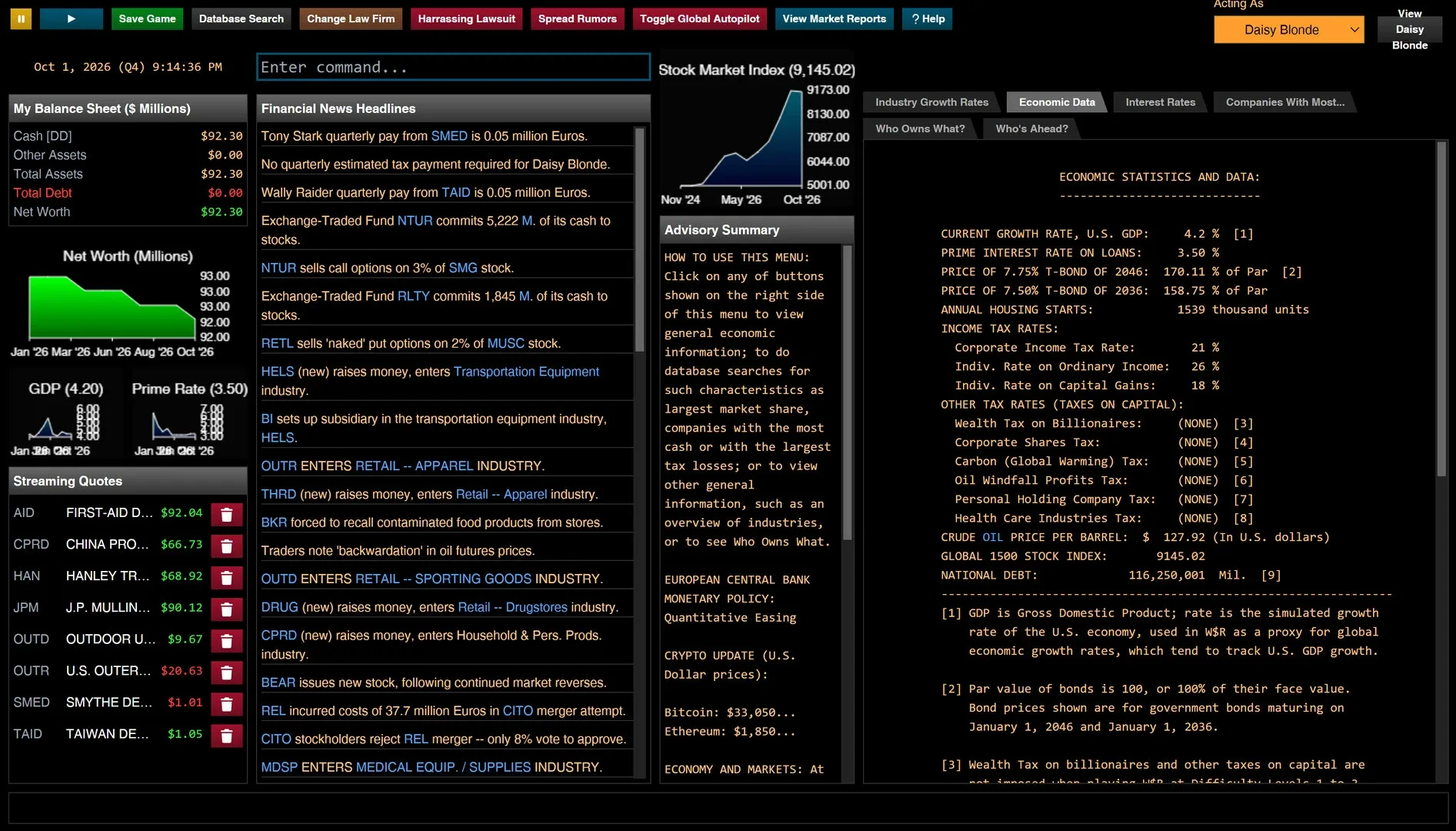This screenshot has width=1456, height=831.
Task: Click the yellow pause button
Action: pos(21,18)
